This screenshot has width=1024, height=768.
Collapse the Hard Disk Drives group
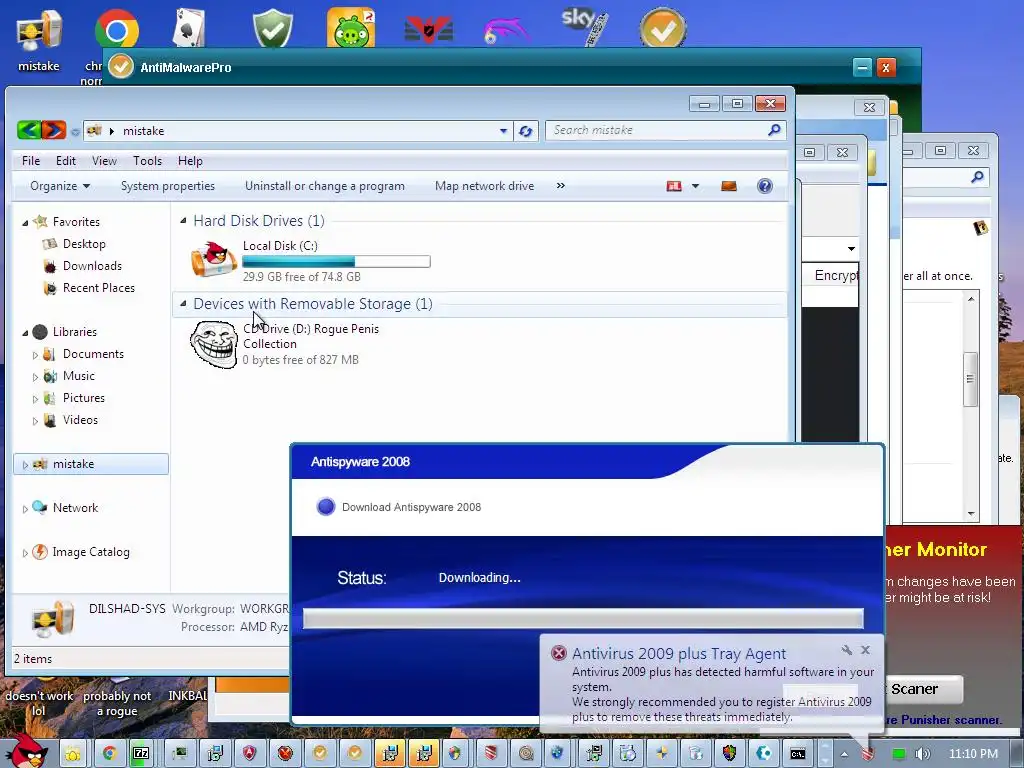point(184,221)
